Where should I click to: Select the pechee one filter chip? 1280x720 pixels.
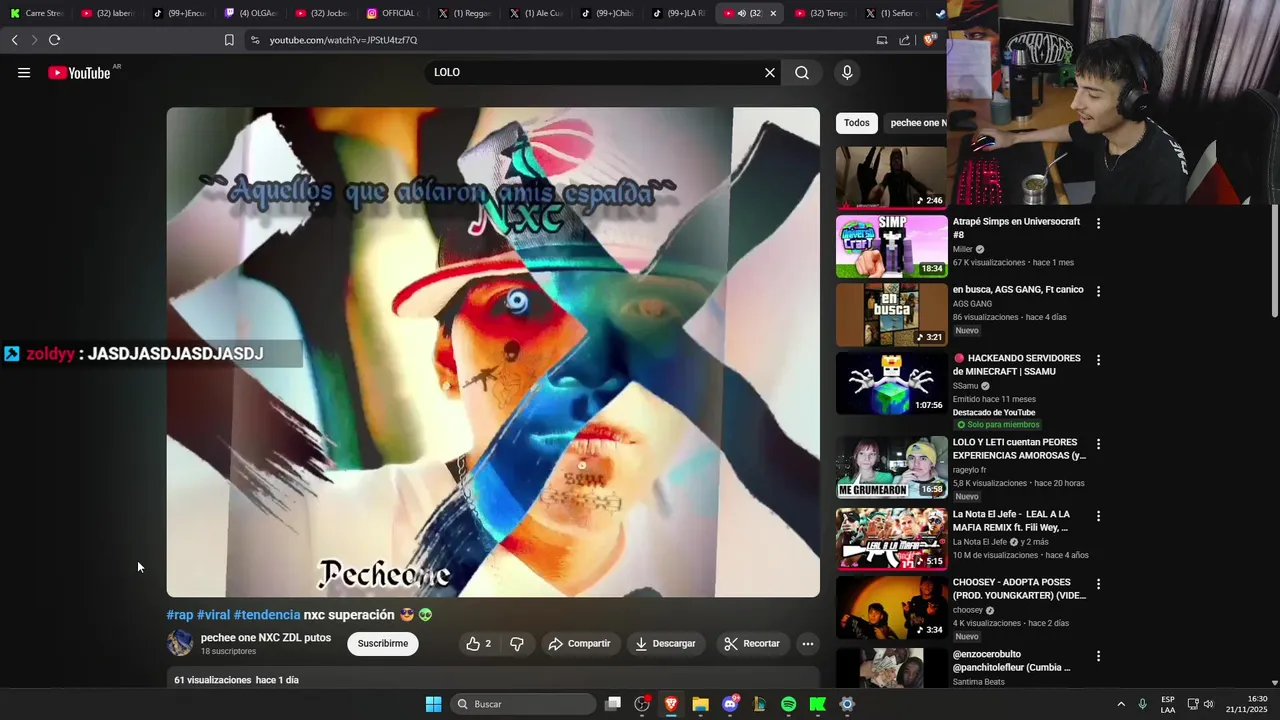[916, 123]
